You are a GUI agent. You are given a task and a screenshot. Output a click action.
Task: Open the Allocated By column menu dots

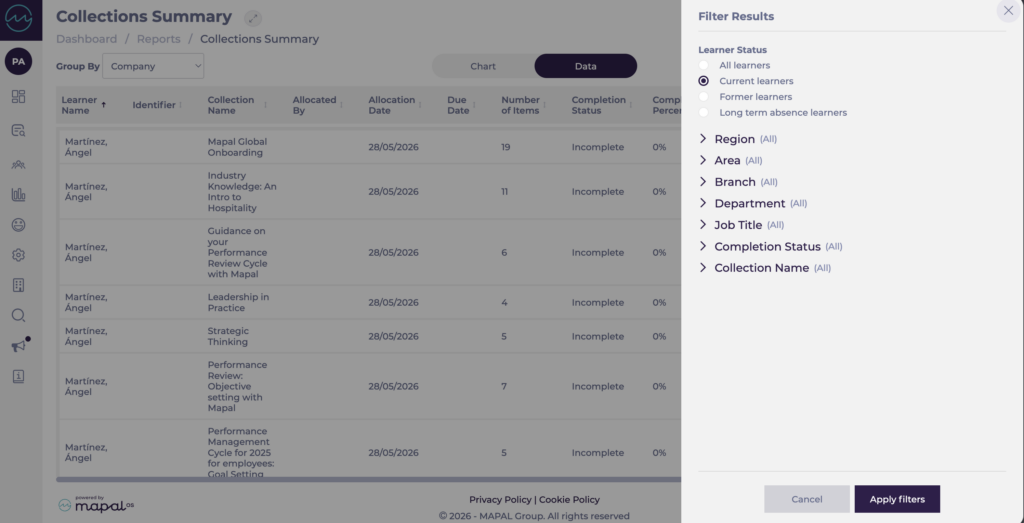(x=342, y=105)
